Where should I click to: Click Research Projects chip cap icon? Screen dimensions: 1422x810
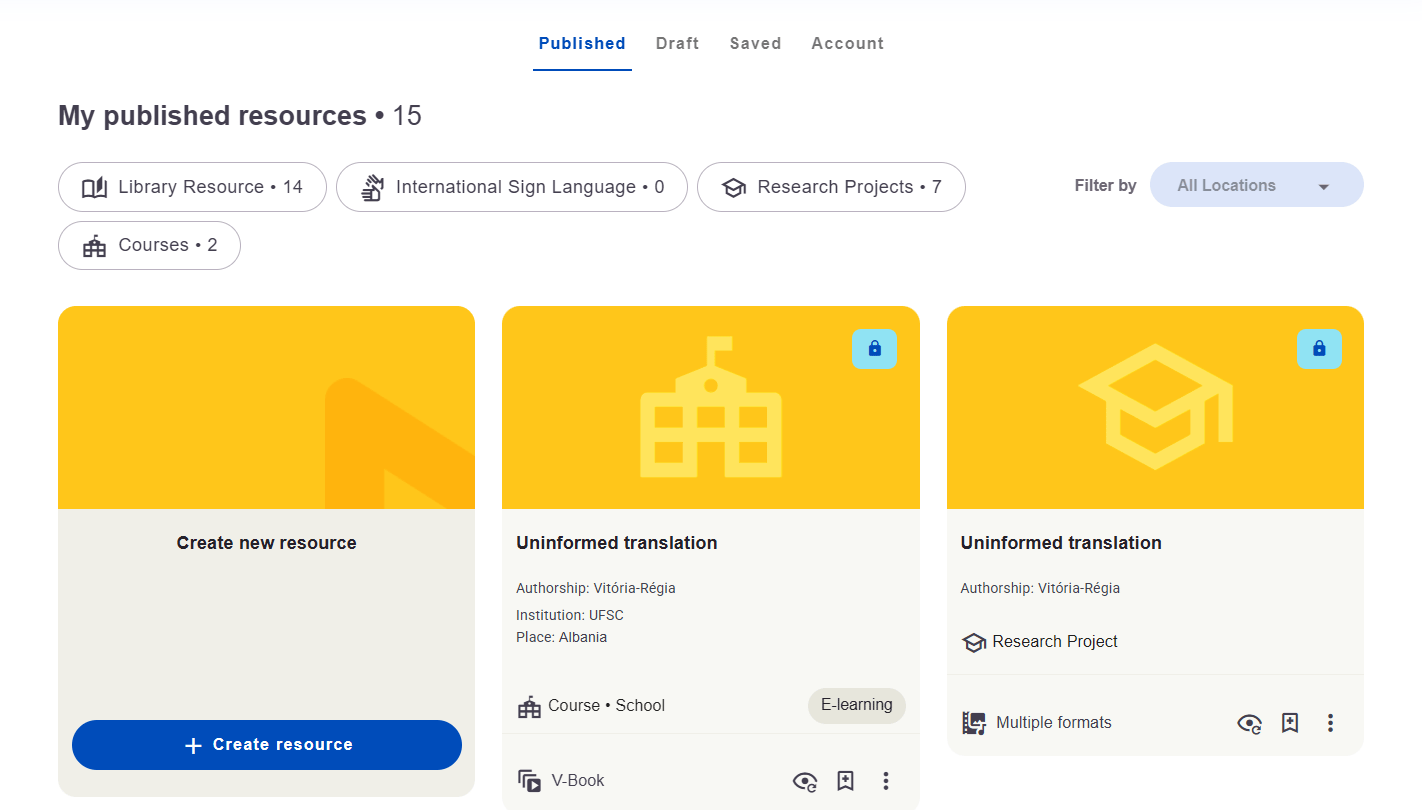(x=734, y=187)
